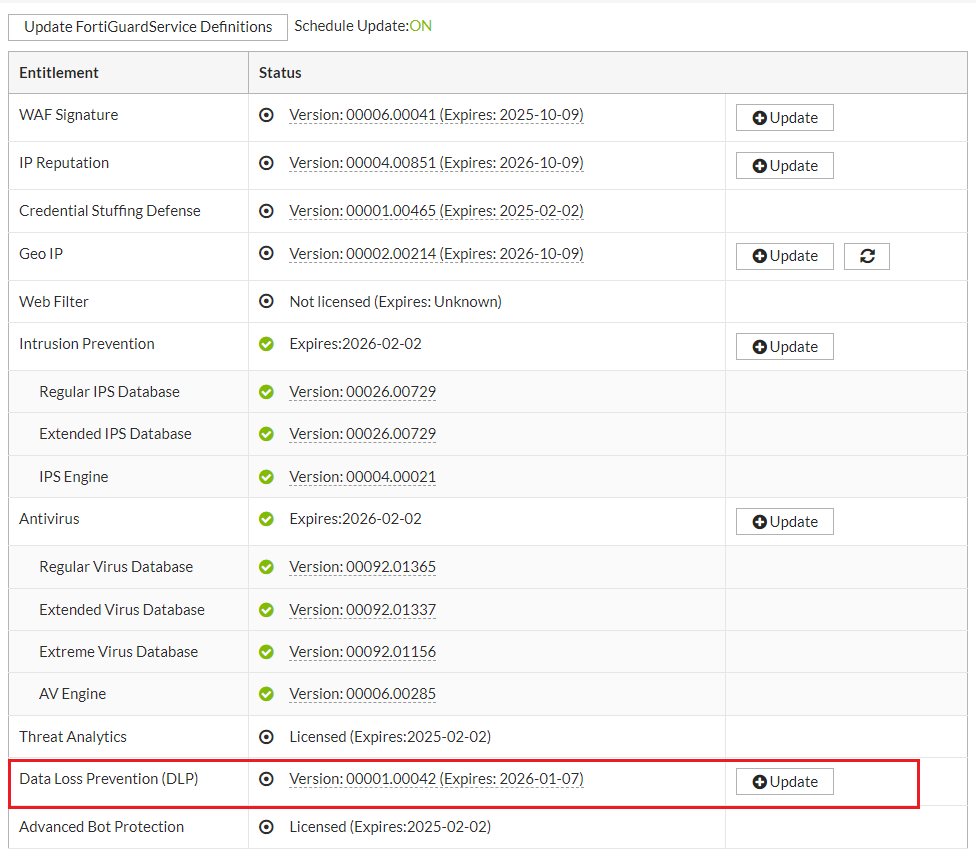Select the status radio beside IP Reputation

[266, 162]
